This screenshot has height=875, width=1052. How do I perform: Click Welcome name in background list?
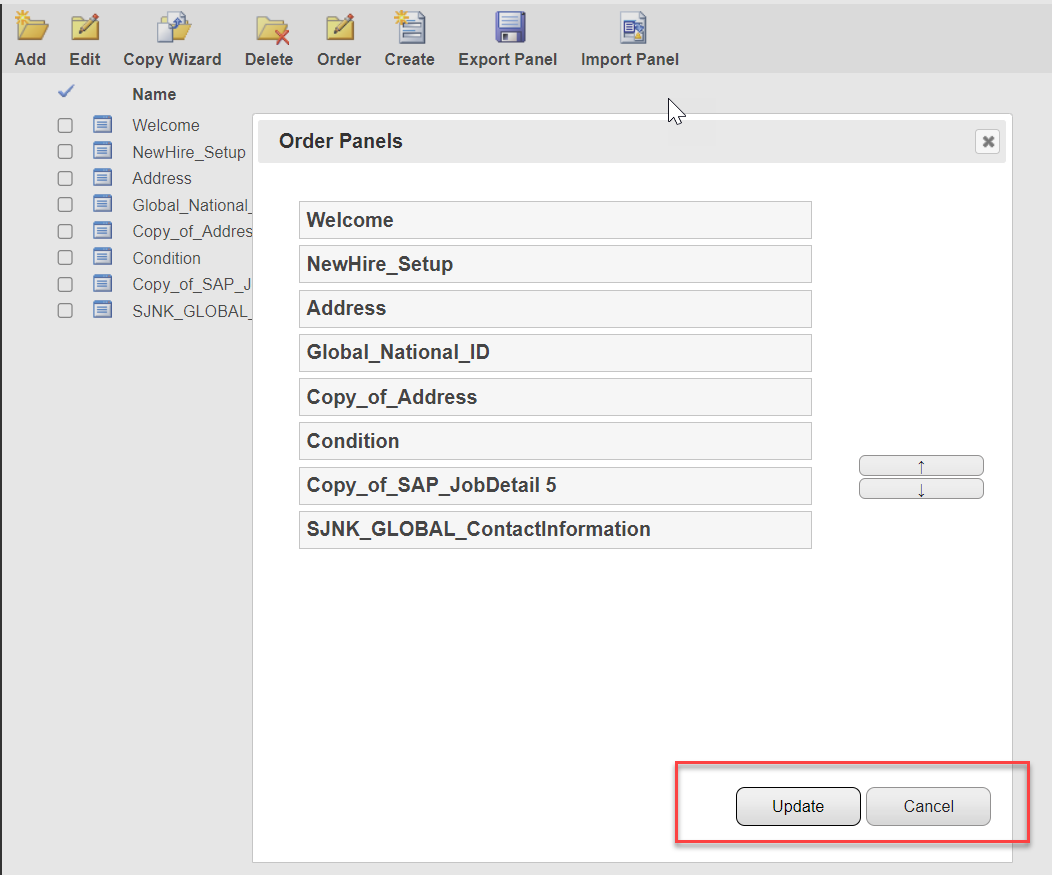166,125
